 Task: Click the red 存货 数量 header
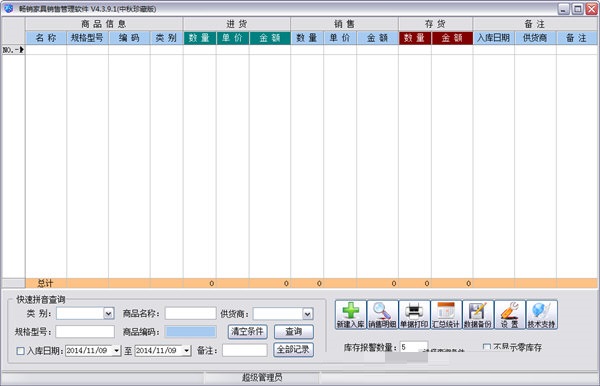pos(415,38)
